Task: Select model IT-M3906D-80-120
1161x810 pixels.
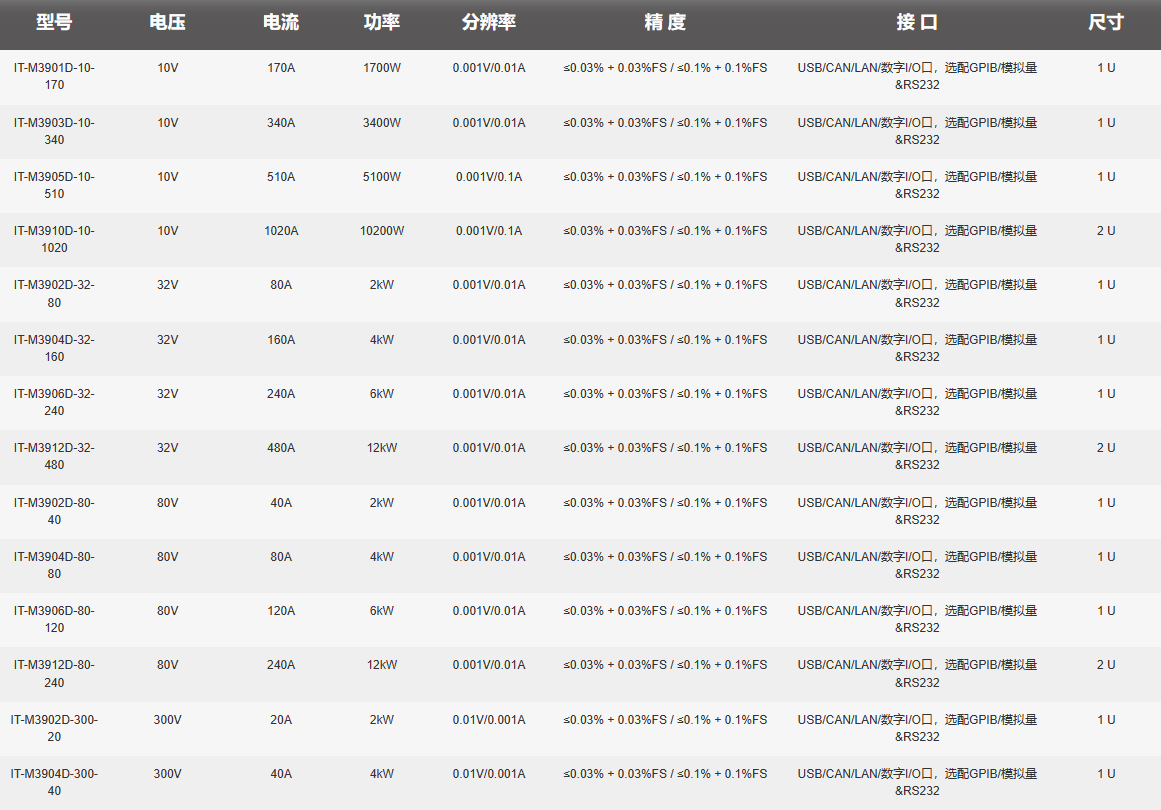Action: click(54, 619)
